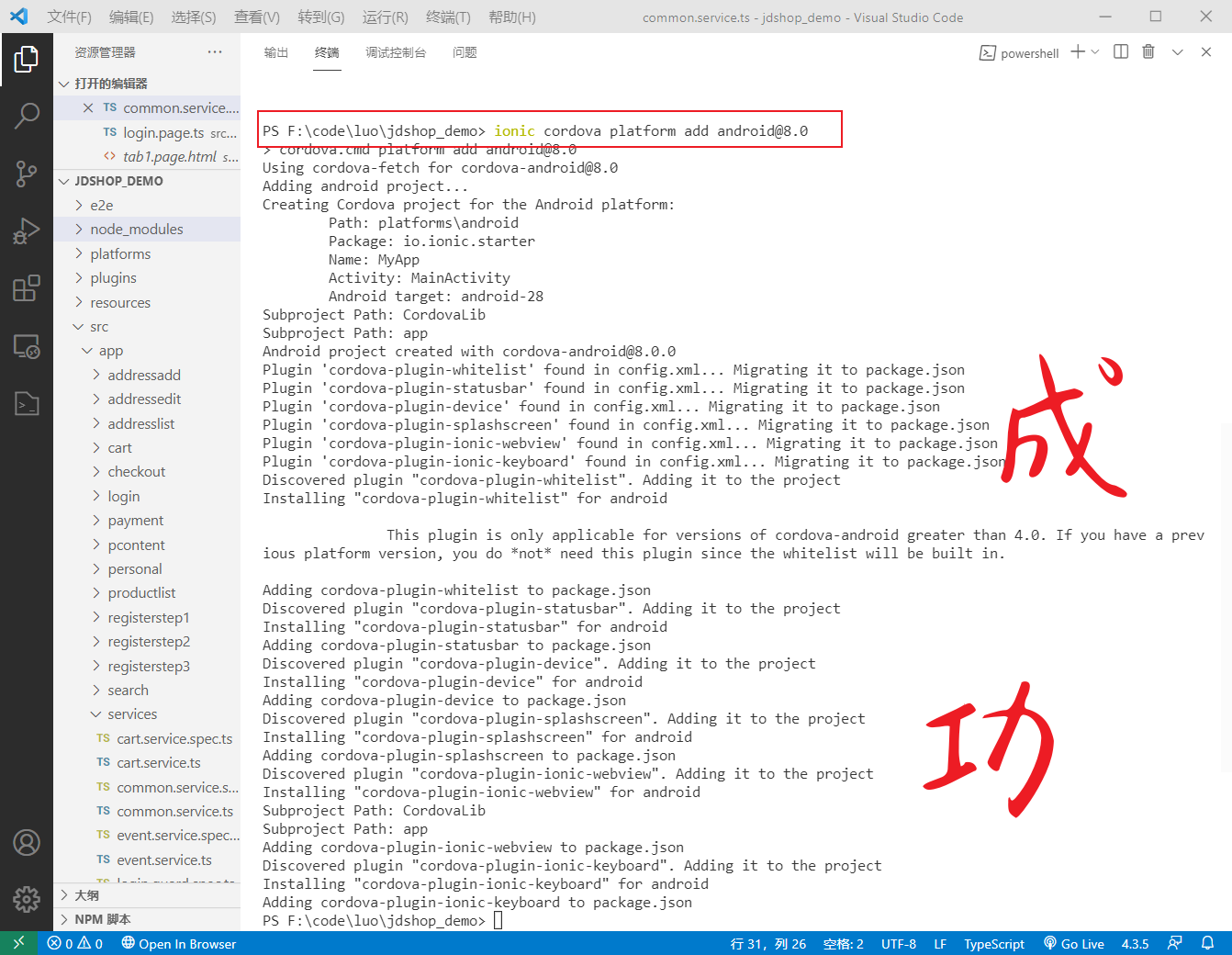Expand the resources folder
Screen dimensions: 1232x955
[x=147, y=303]
